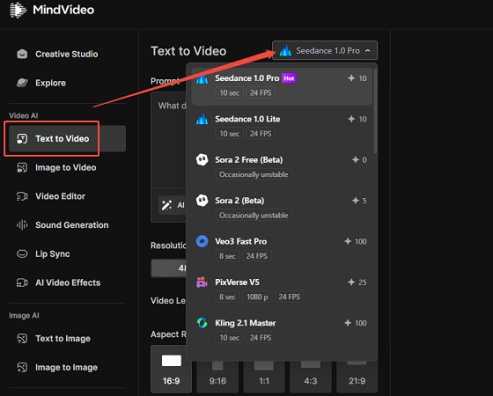Click the PixVerse V5 camera icon
This screenshot has height=396, width=493.
[202, 282]
